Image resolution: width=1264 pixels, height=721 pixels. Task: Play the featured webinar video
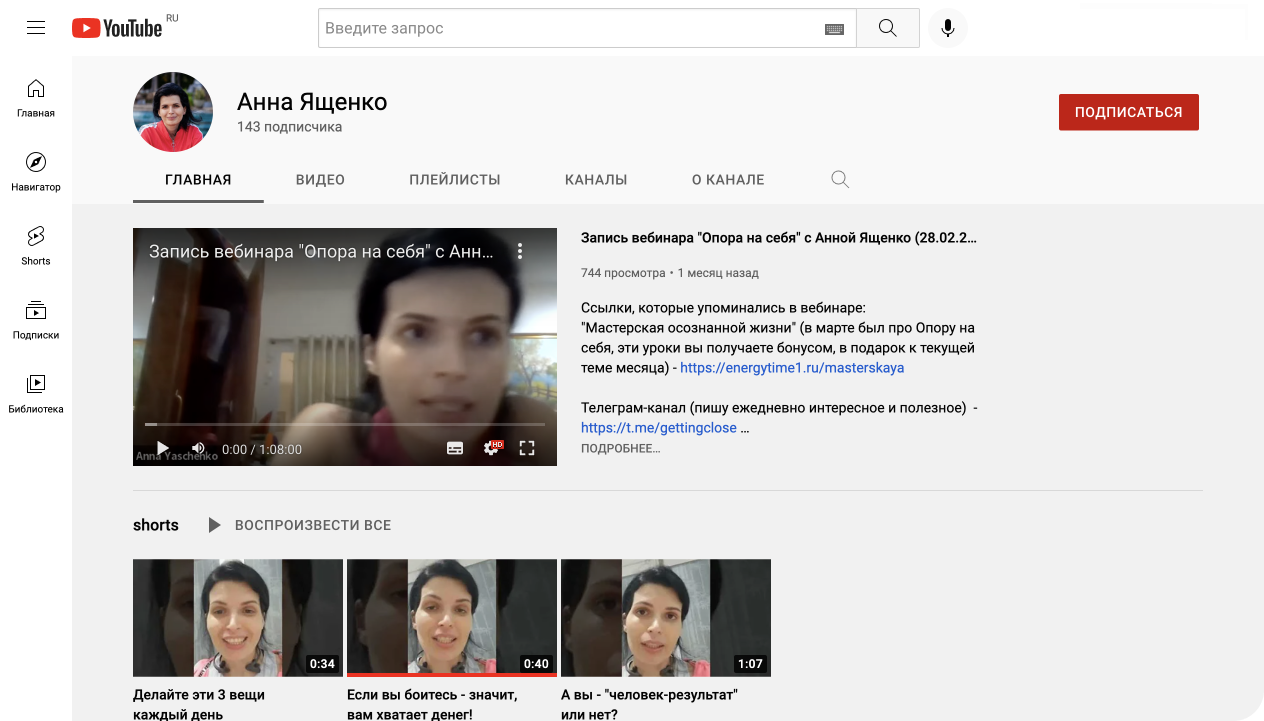[x=163, y=449]
